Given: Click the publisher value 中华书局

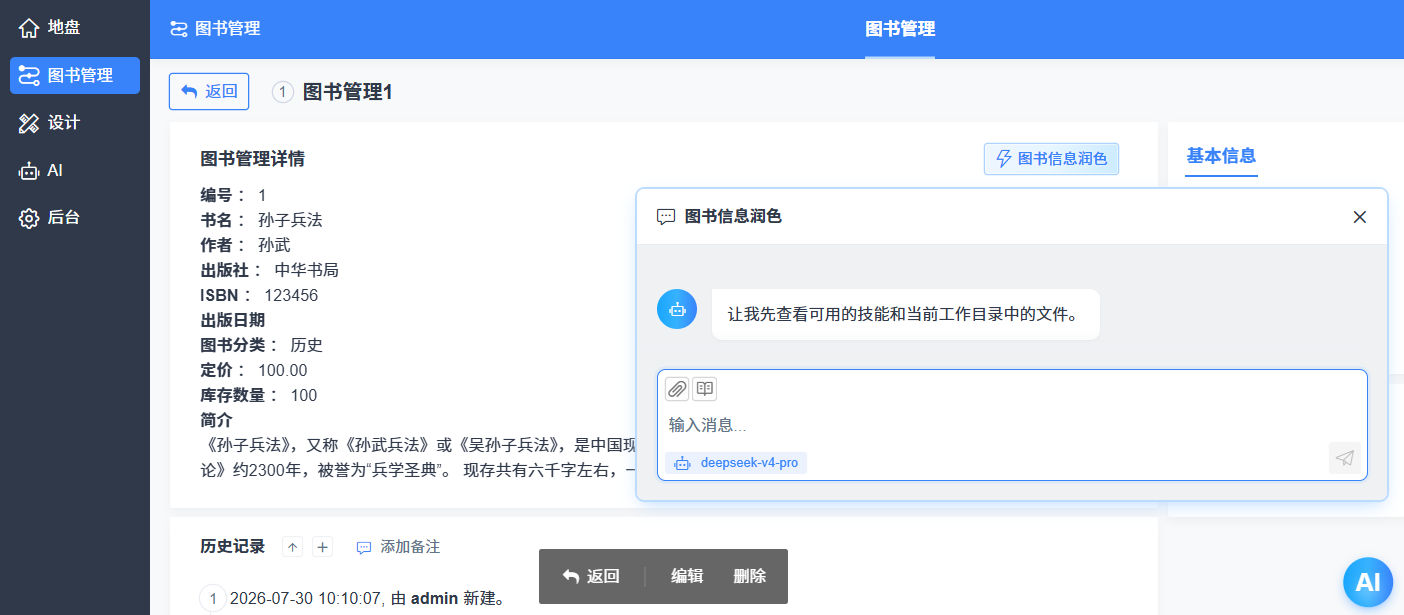Looking at the screenshot, I should [x=307, y=270].
